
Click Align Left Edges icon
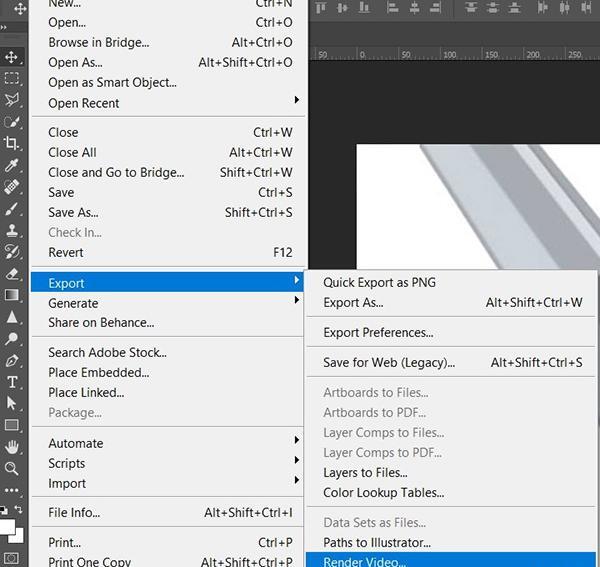point(392,7)
